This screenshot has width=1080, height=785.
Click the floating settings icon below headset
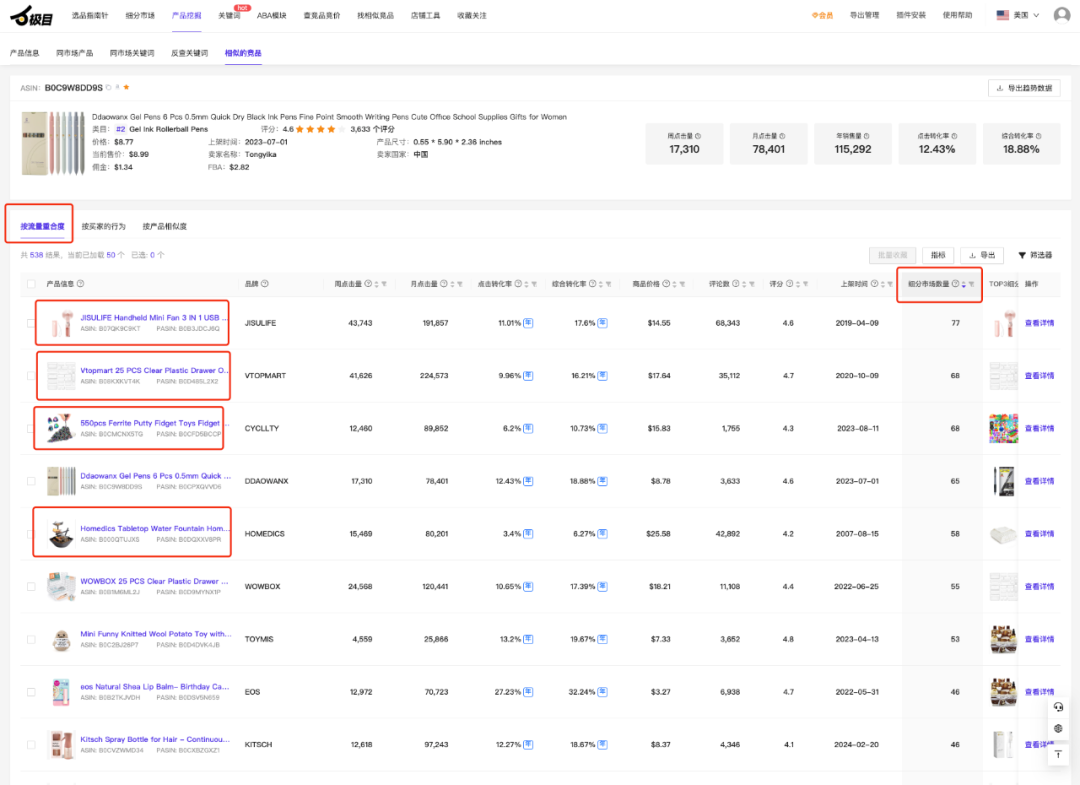tap(1059, 729)
